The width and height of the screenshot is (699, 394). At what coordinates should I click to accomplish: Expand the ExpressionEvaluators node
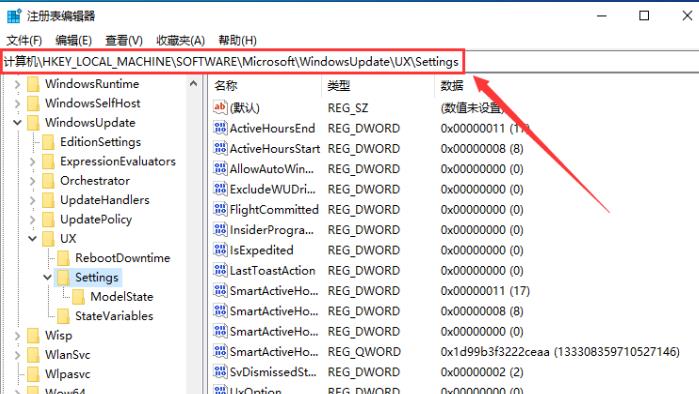click(32, 161)
